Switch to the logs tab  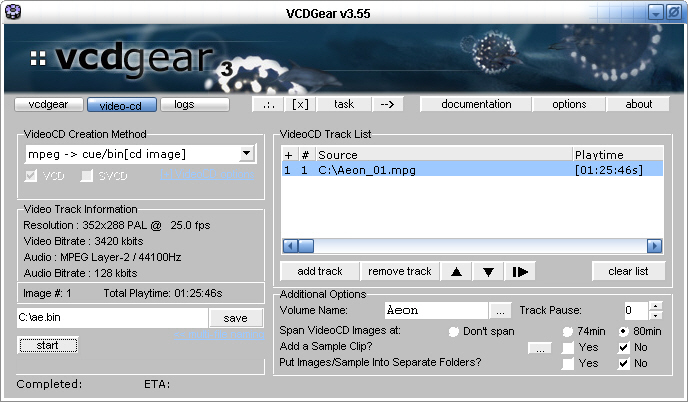click(195, 104)
